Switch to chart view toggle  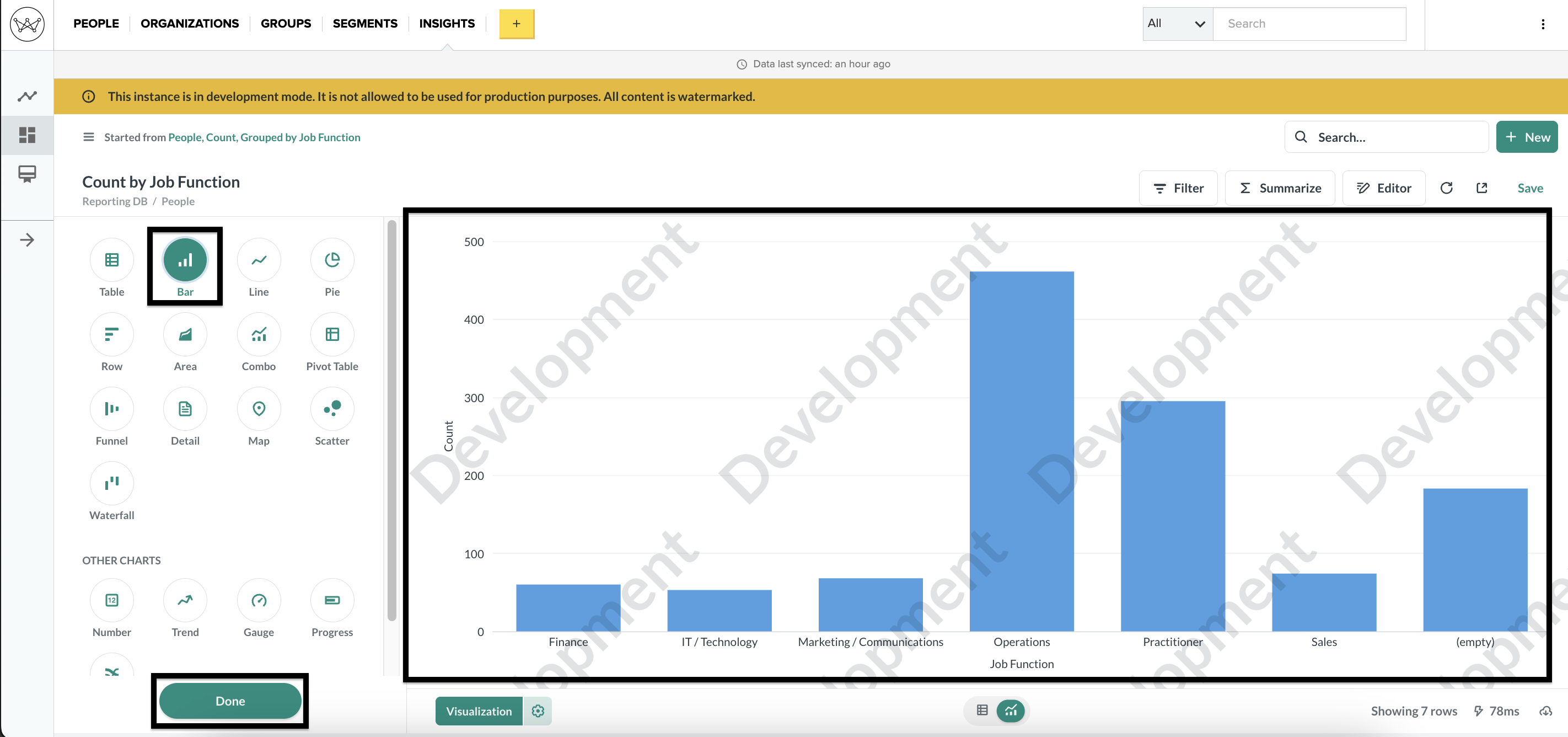pos(1011,710)
